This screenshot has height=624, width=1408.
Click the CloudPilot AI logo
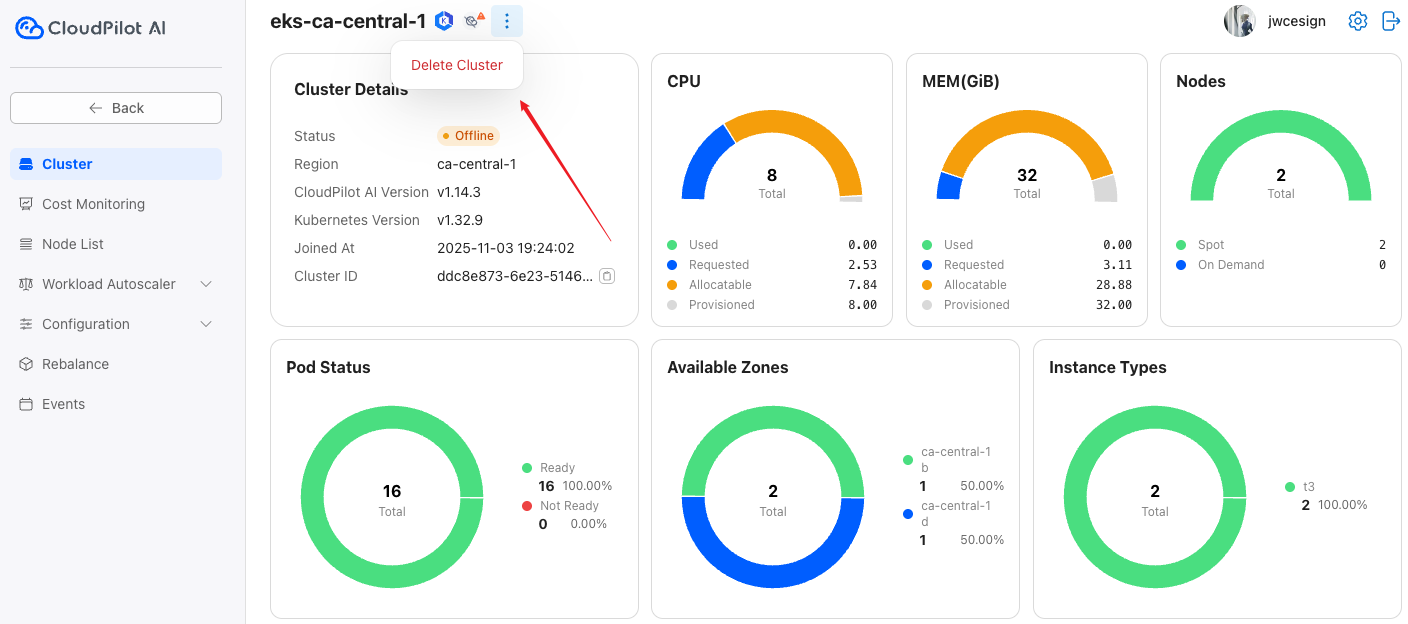pyautogui.click(x=90, y=28)
